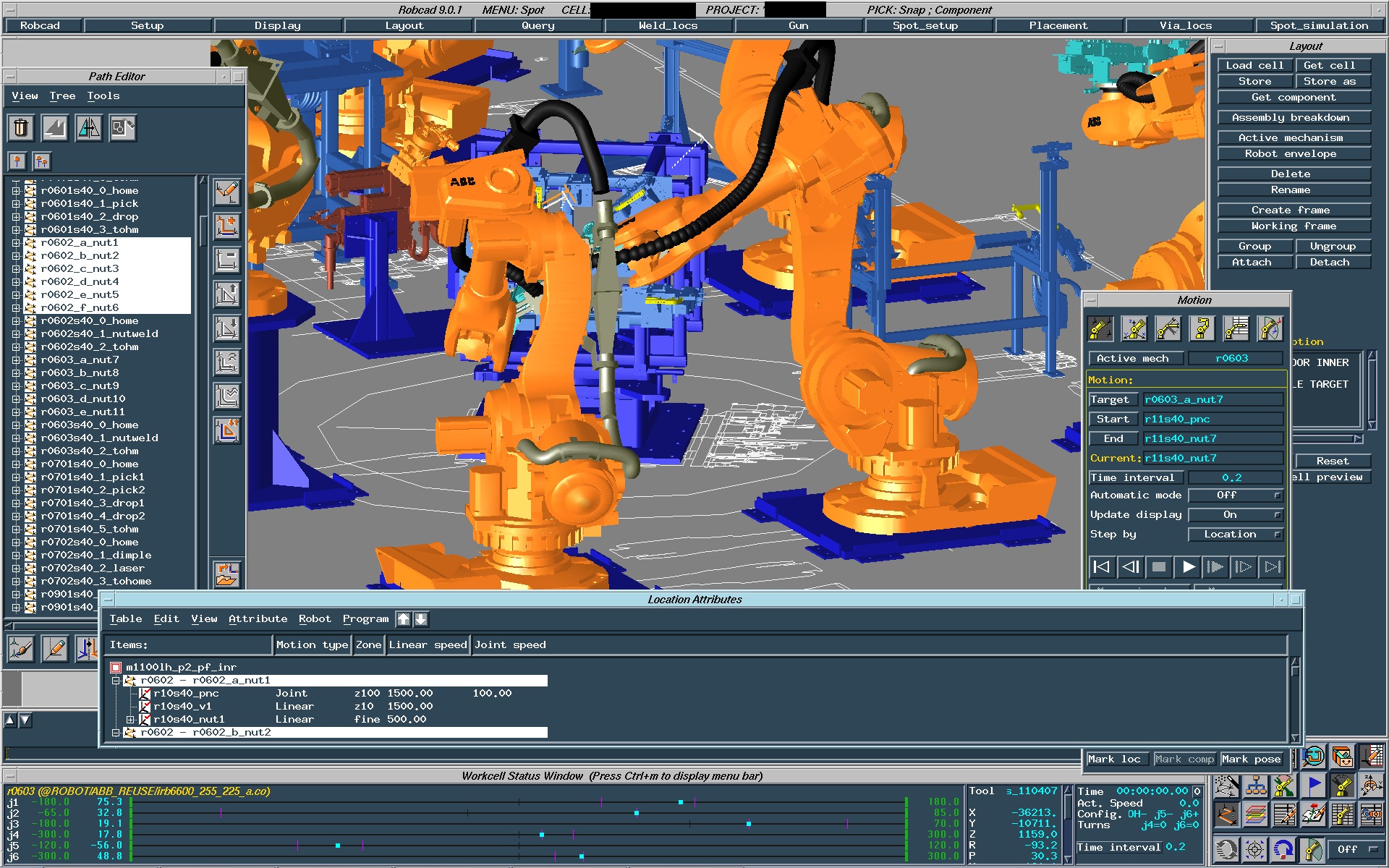Expand r0601s40_0_home path node
The width and height of the screenshot is (1389, 868).
[x=16, y=191]
